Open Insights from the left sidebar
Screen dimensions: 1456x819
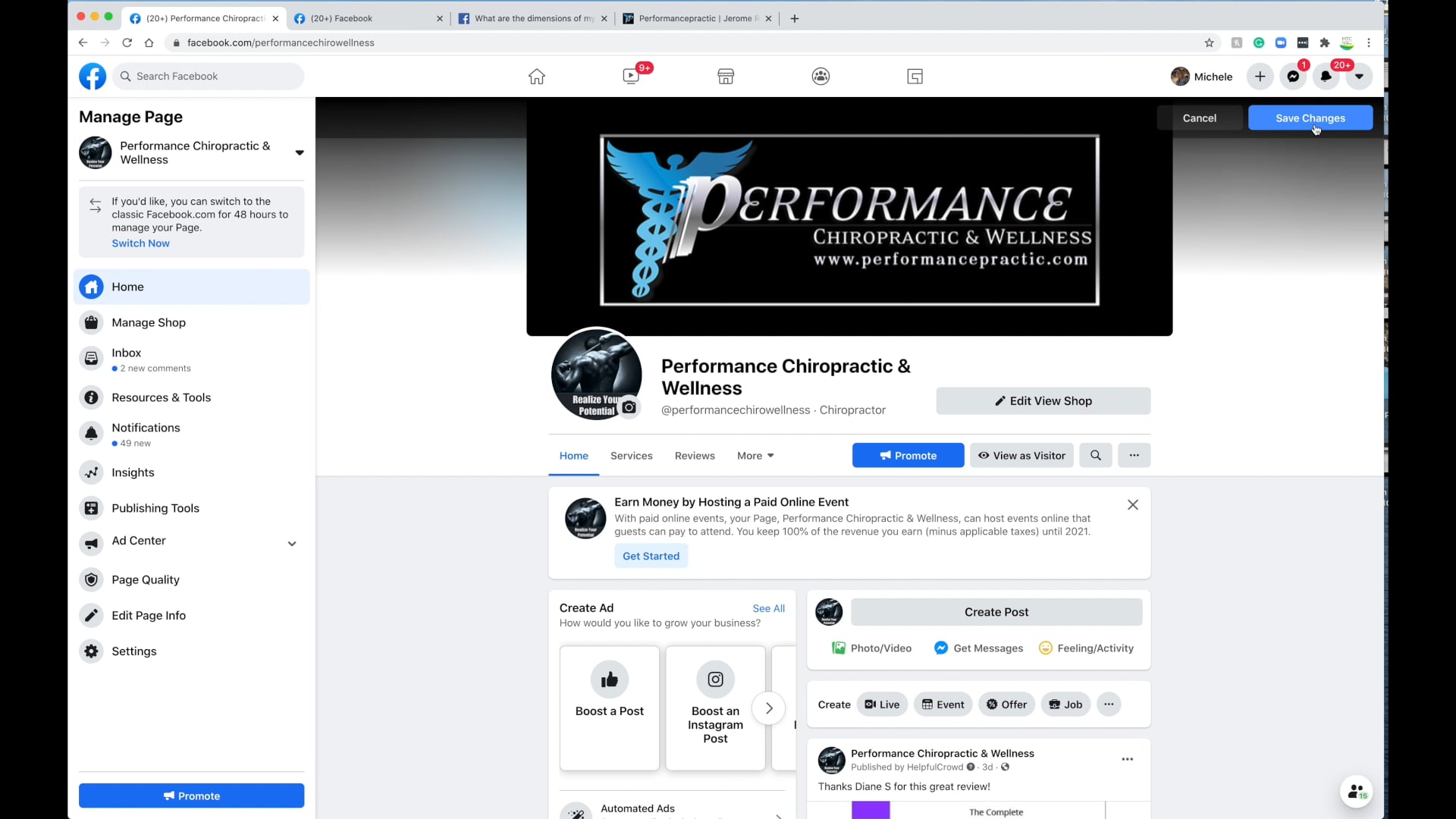(x=133, y=472)
